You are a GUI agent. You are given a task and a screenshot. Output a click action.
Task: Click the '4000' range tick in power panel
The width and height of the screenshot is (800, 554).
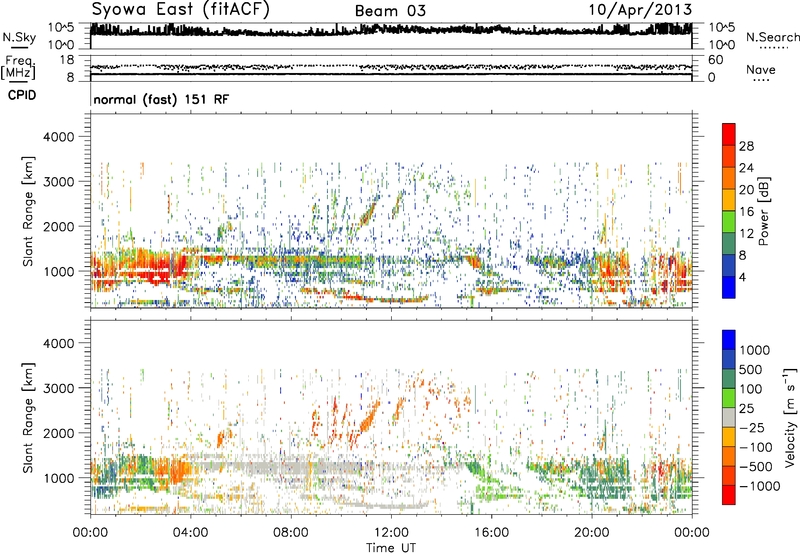tap(58, 137)
